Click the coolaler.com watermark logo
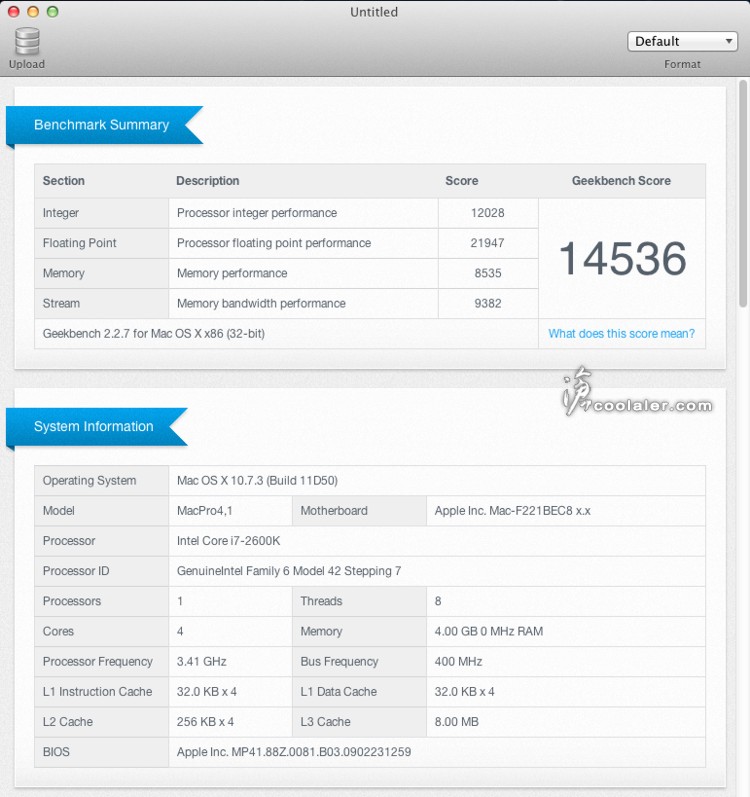The height and width of the screenshot is (797, 750). pos(636,397)
